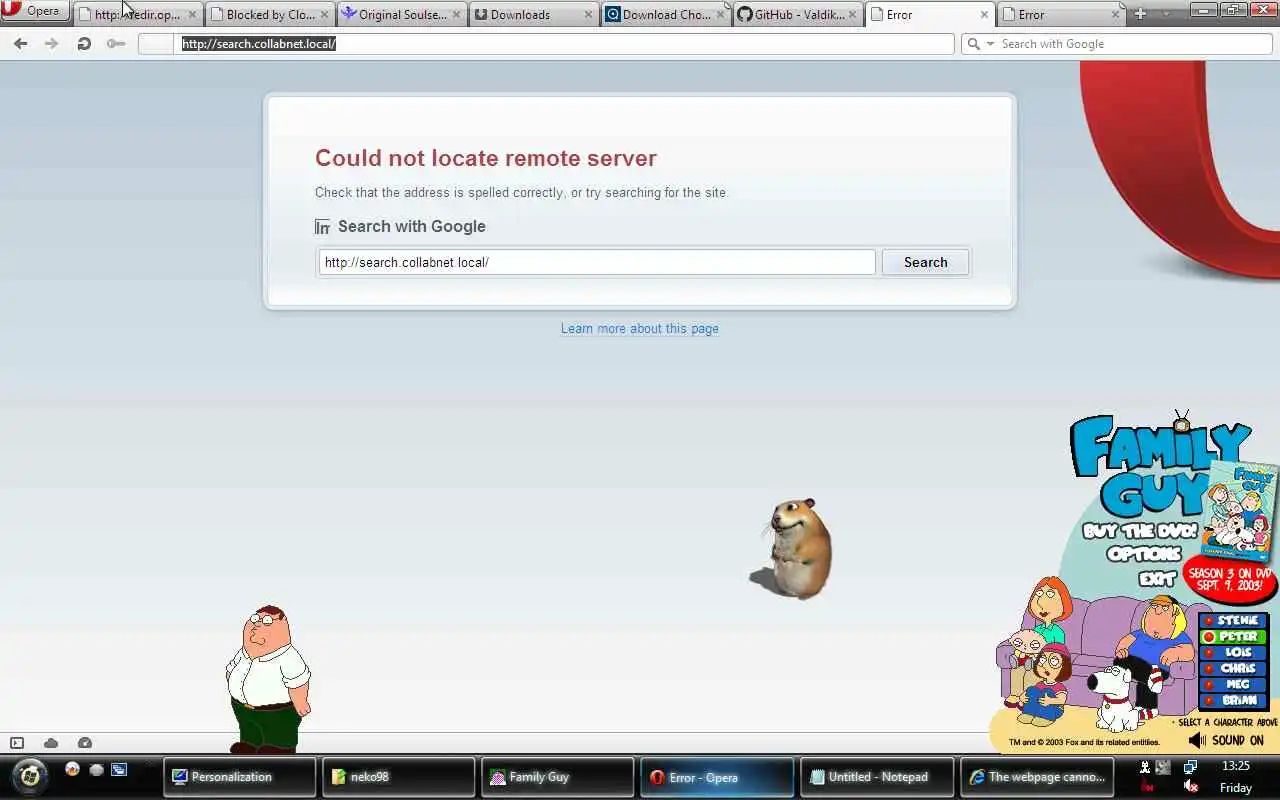Click the muted volume icon in system tray

click(1190, 787)
